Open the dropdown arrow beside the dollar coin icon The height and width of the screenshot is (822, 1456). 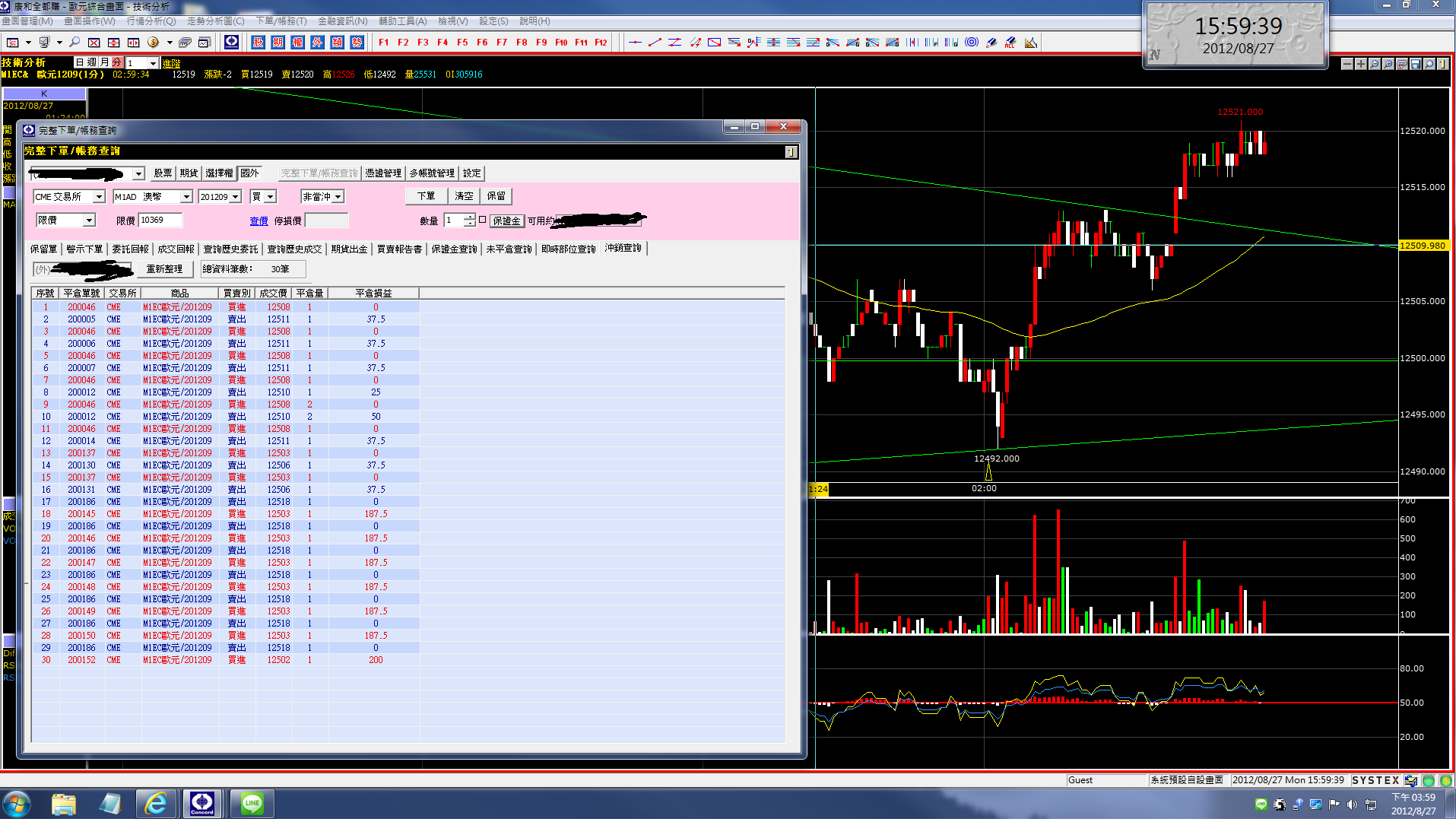[x=170, y=43]
